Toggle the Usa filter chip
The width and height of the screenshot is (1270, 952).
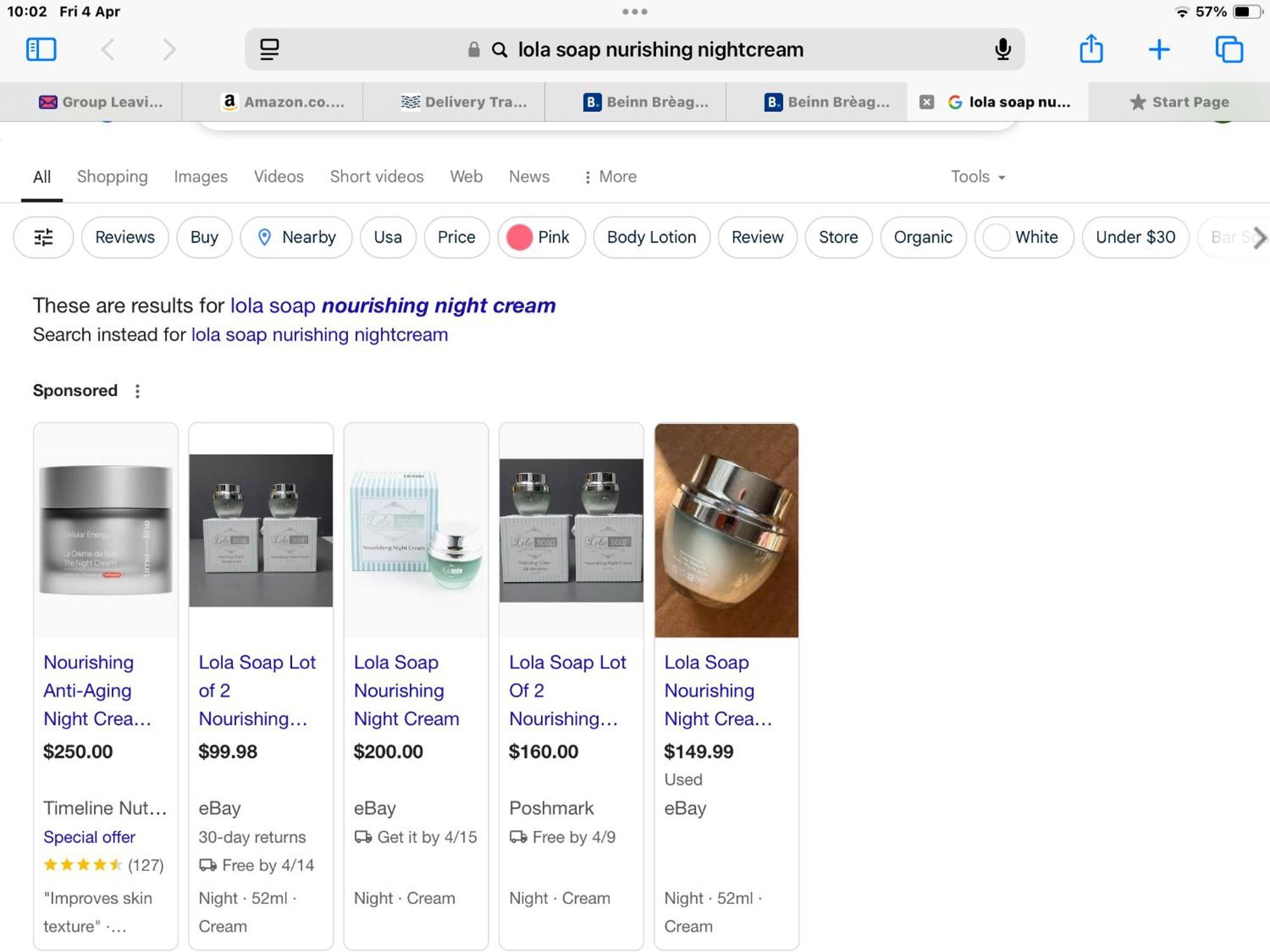coord(388,237)
